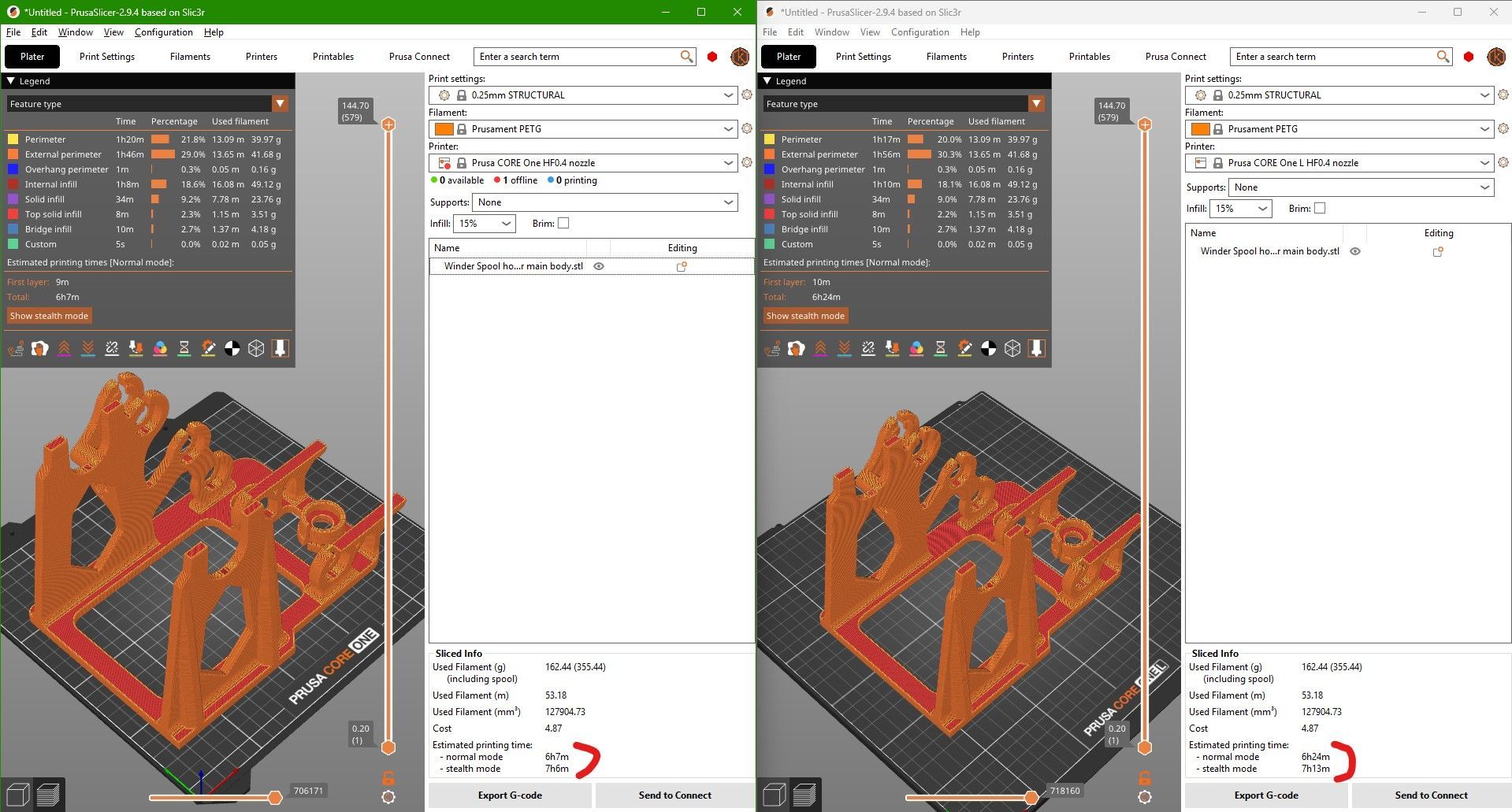The height and width of the screenshot is (812, 1512).
Task: Click lock icon on left window layer slider
Action: tap(388, 777)
